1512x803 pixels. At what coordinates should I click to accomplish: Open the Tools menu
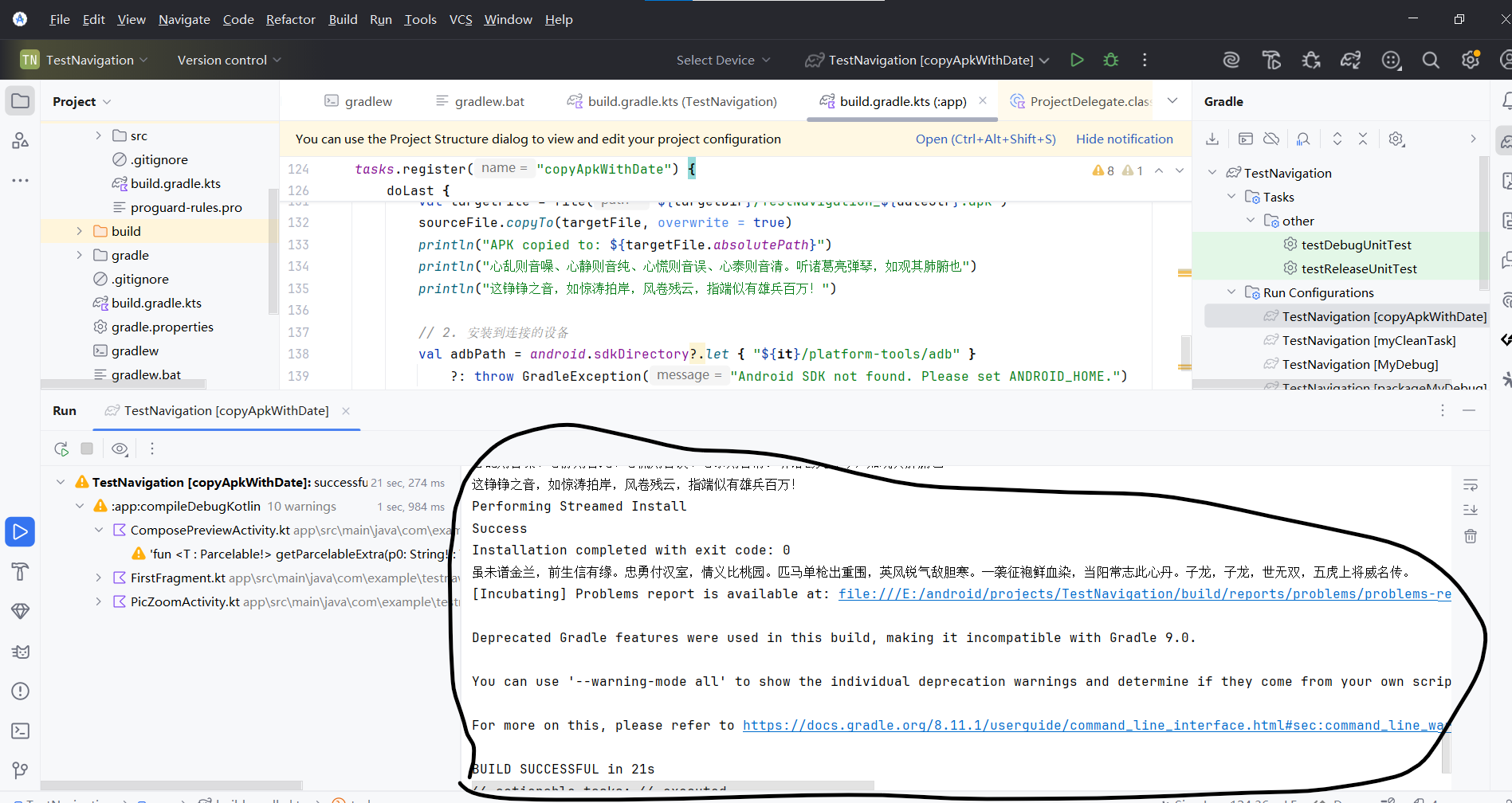(x=420, y=19)
